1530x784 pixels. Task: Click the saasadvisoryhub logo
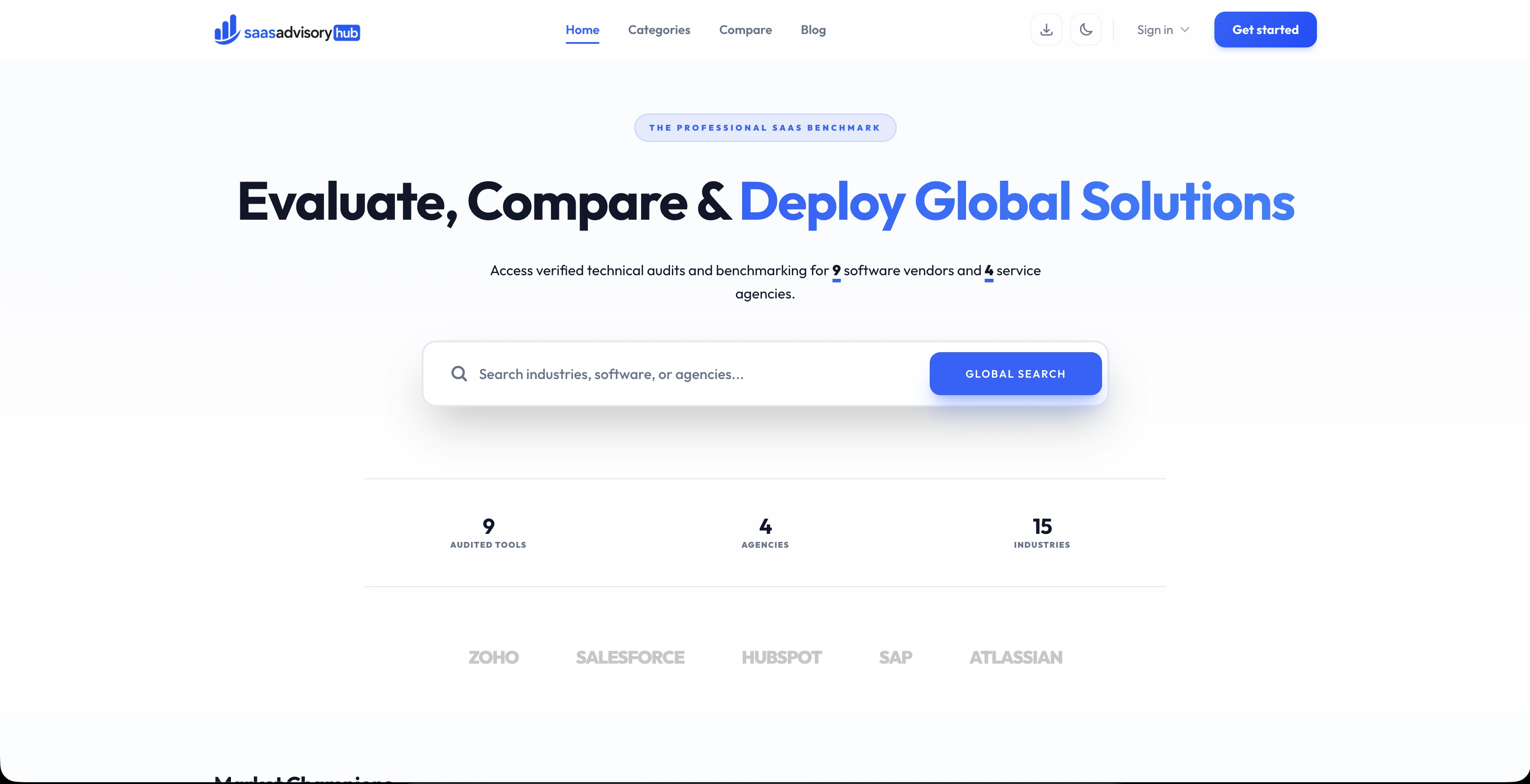pos(287,30)
